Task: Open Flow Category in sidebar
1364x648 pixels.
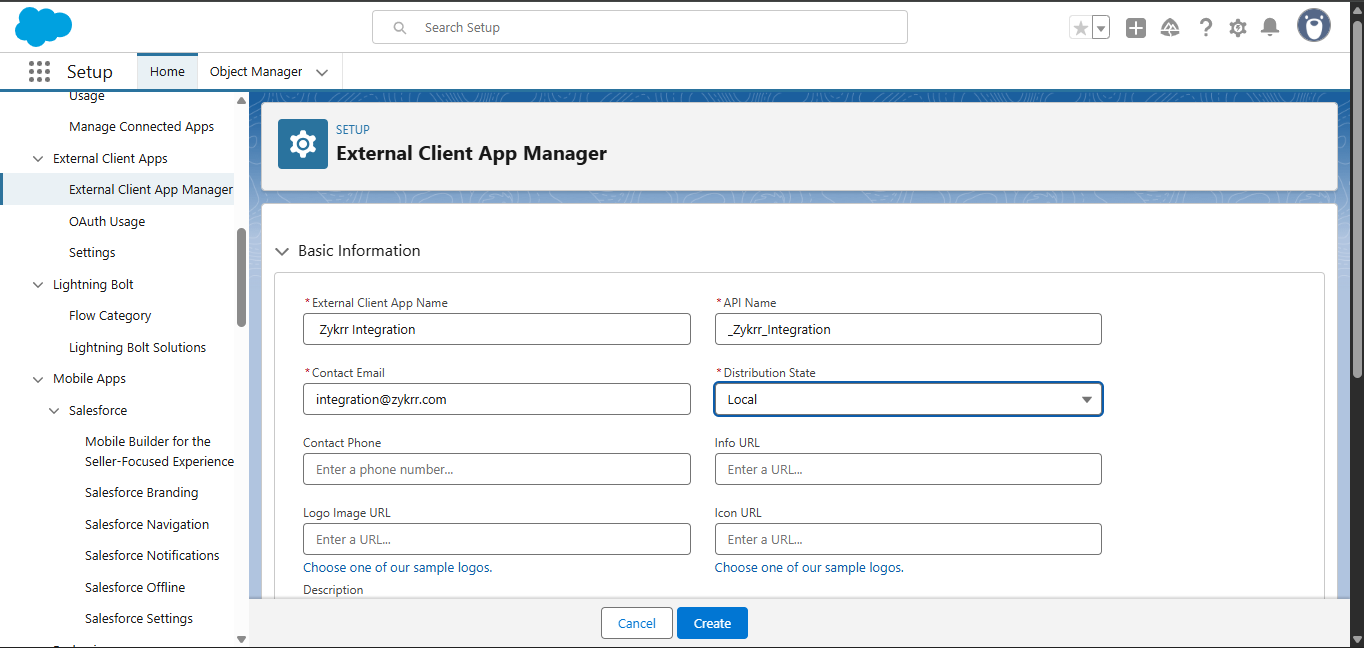Action: click(x=110, y=316)
